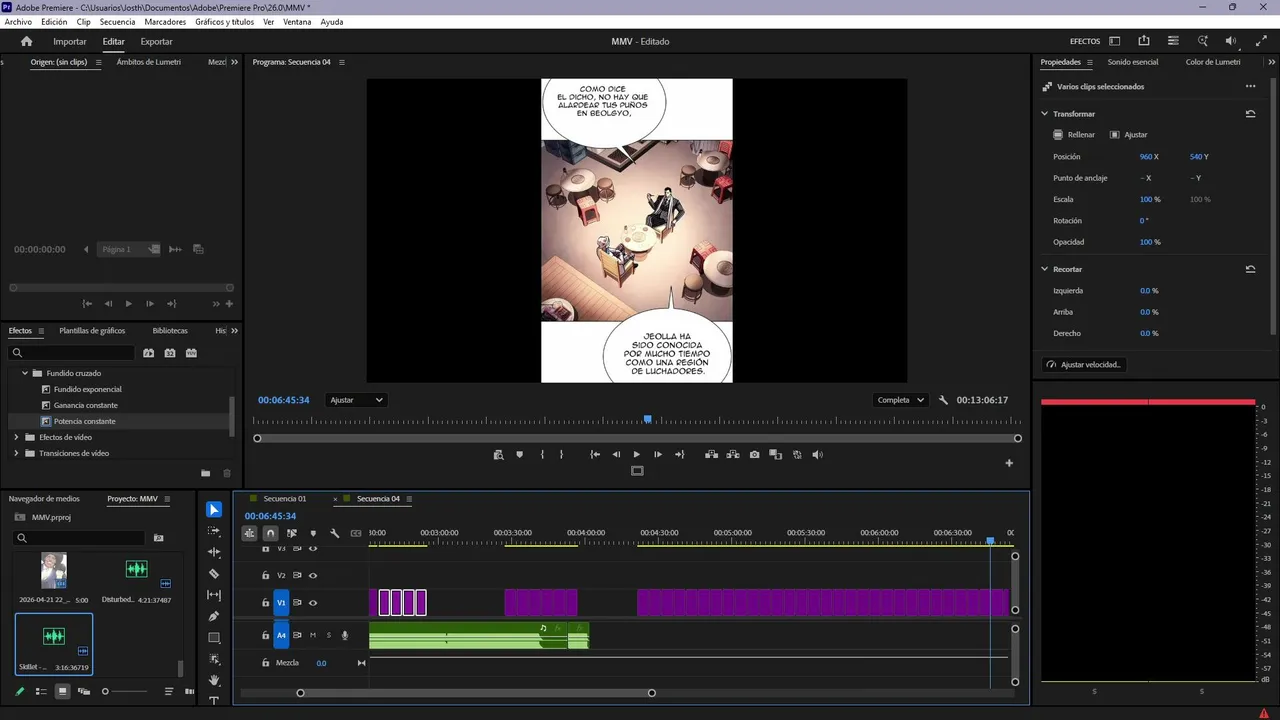Expand Efectos de vídeo folder
Screen dimensions: 1280x720
point(16,437)
